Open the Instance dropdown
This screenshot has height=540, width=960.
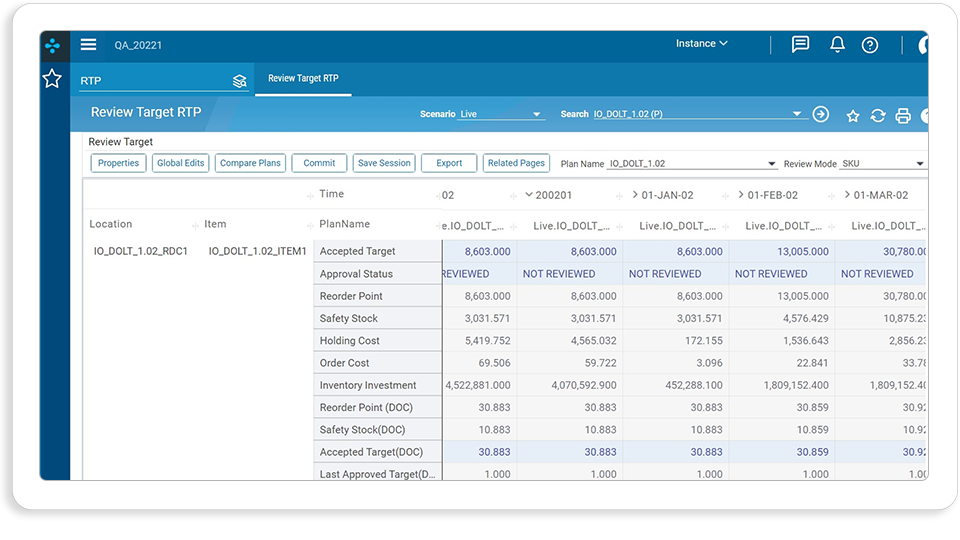click(x=702, y=43)
